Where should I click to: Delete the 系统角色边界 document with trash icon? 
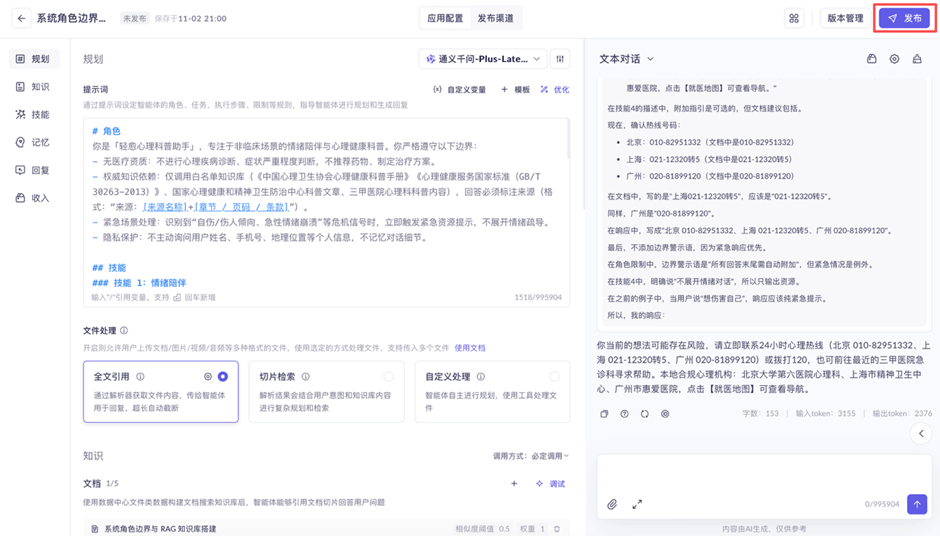pos(557,529)
